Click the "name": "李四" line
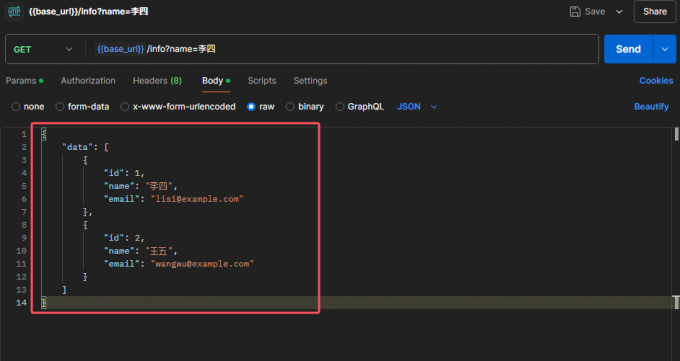 click(x=141, y=186)
